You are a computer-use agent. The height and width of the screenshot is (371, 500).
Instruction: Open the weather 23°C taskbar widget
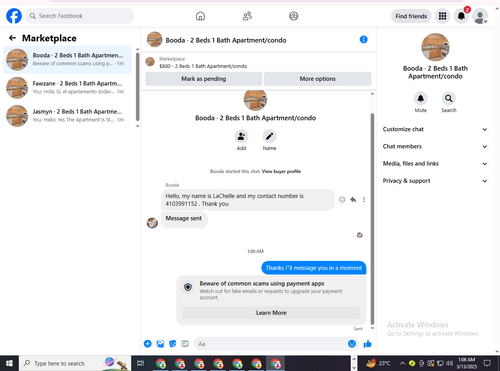click(x=378, y=363)
